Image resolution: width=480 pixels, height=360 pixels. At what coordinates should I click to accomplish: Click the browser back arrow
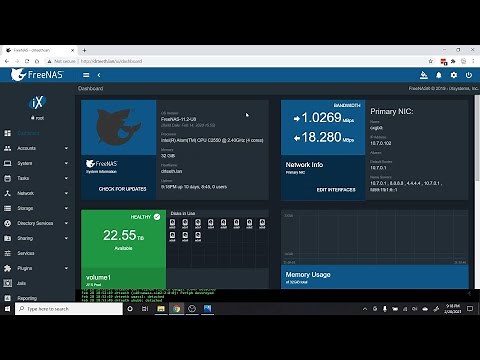pyautogui.click(x=7, y=61)
